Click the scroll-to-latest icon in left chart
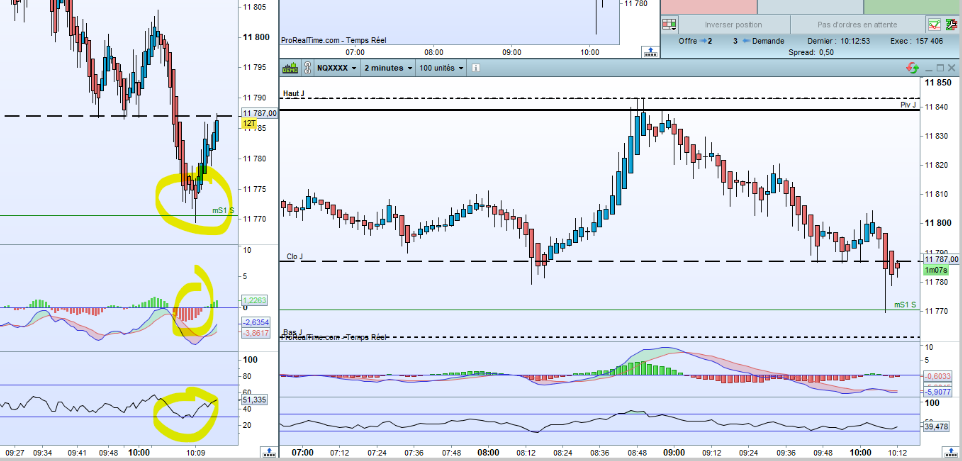This screenshot has height=461, width=962. pos(269,452)
